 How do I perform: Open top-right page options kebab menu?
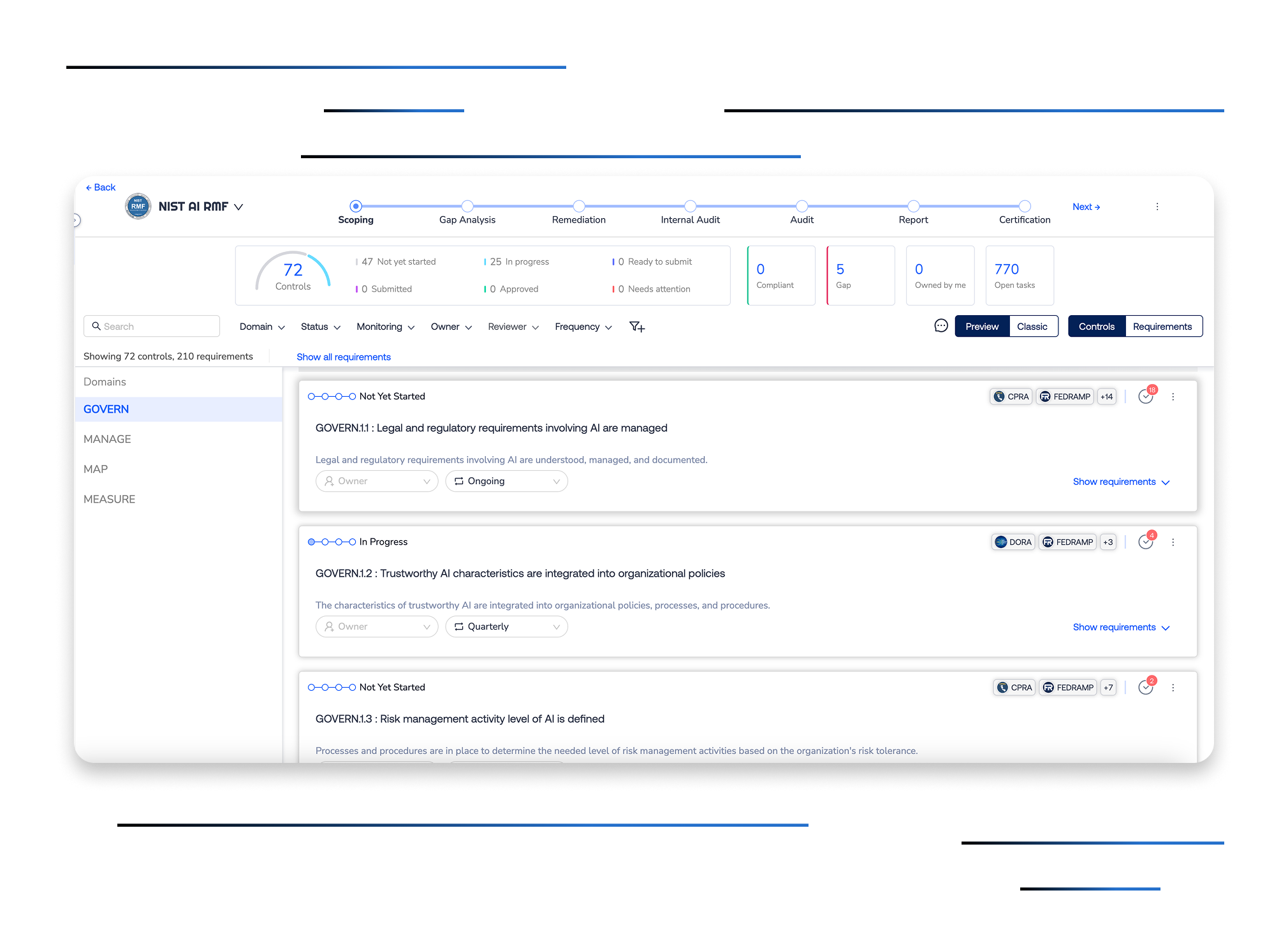[1157, 207]
